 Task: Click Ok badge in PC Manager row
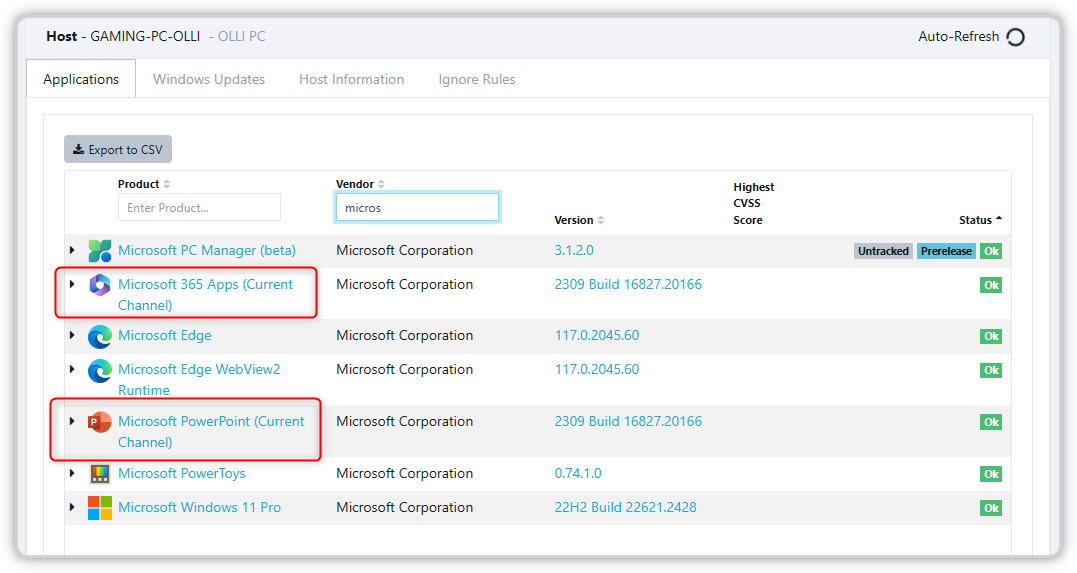tap(990, 251)
